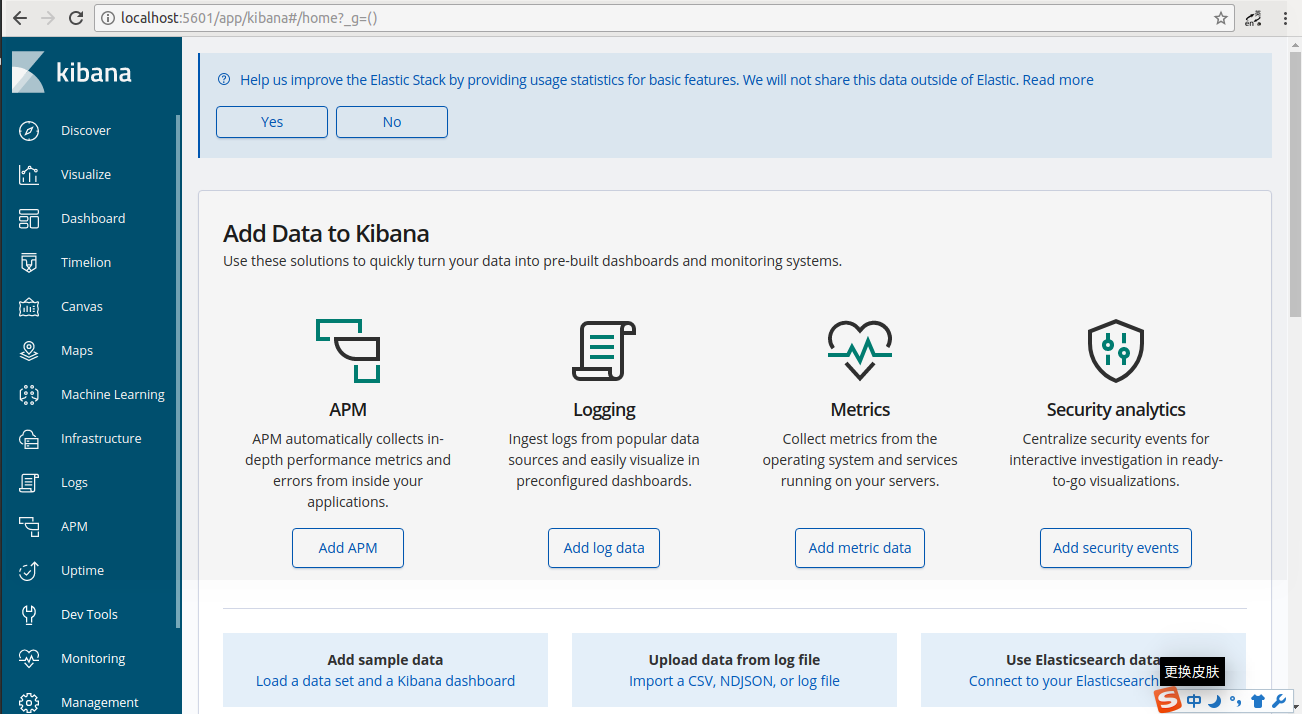The image size is (1302, 714).
Task: Click the Metrics heading text
Action: pyautogui.click(x=860, y=410)
